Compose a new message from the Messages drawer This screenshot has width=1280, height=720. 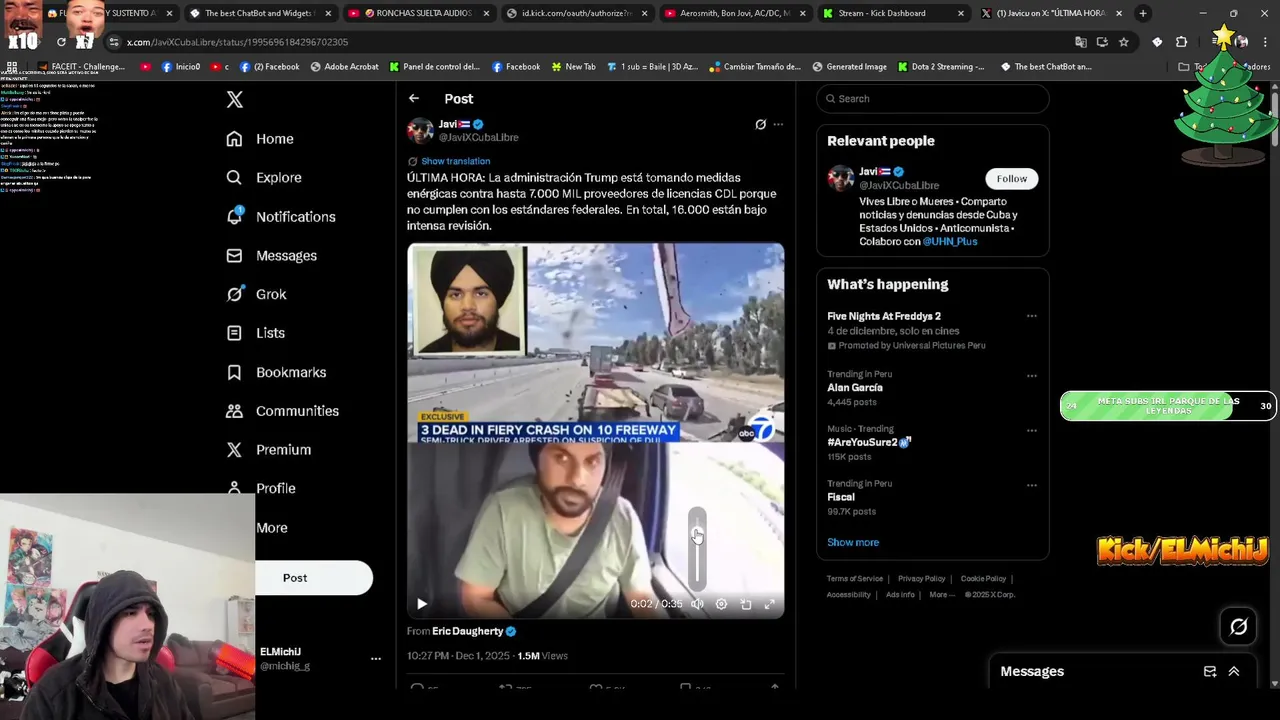[1210, 672]
